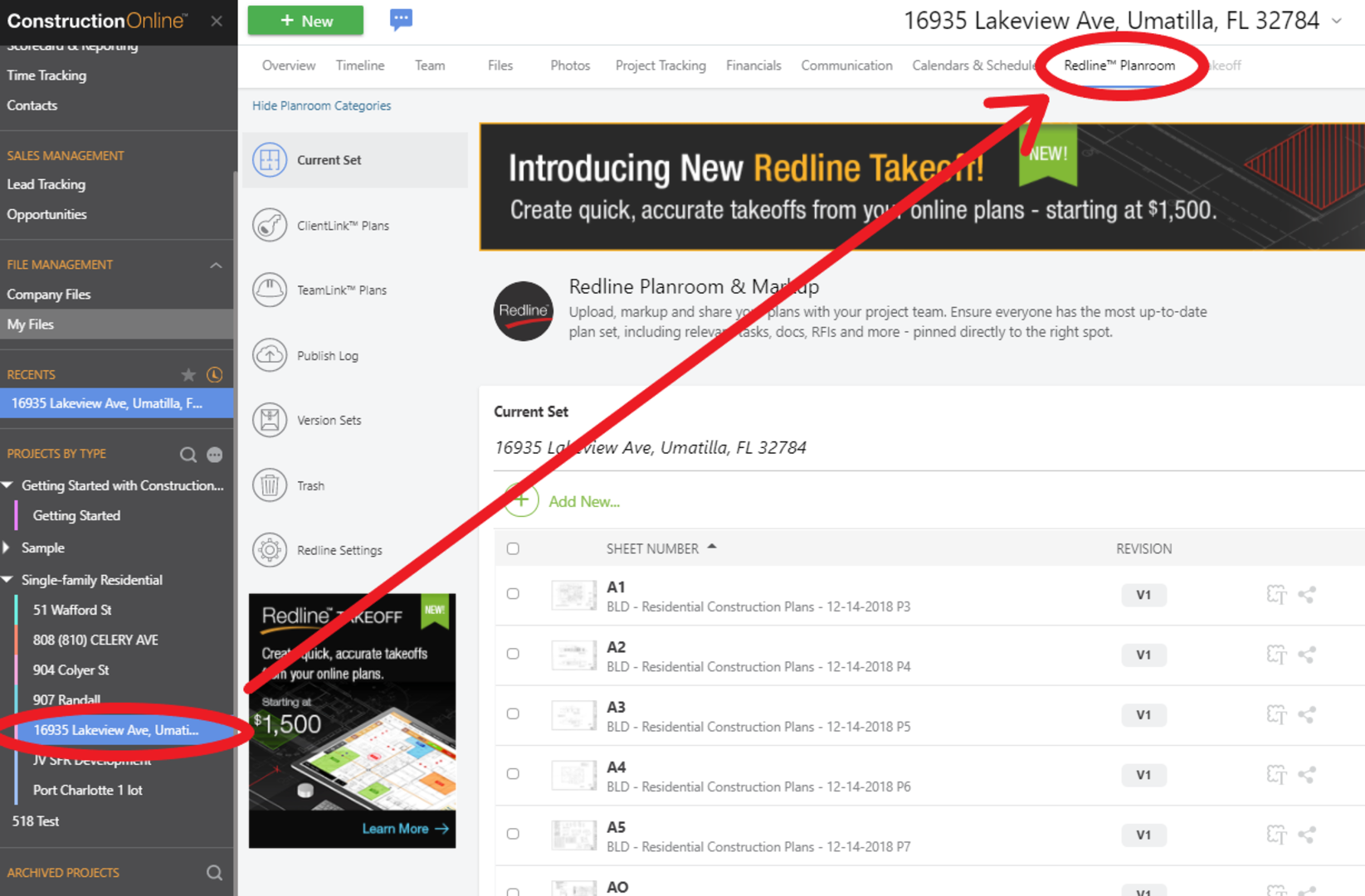Viewport: 1365px width, 896px height.
Task: Switch to the Overview tab
Action: coord(288,66)
